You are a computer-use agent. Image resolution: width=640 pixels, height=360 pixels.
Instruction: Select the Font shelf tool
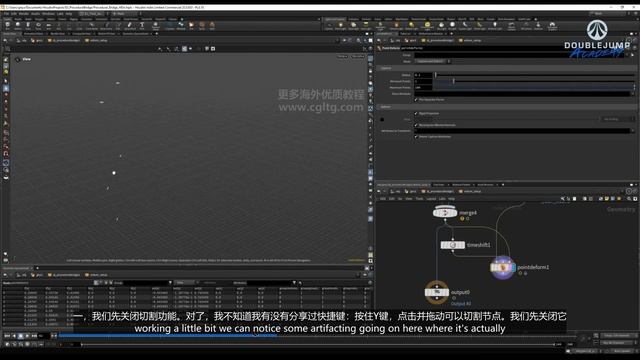pos(142,26)
